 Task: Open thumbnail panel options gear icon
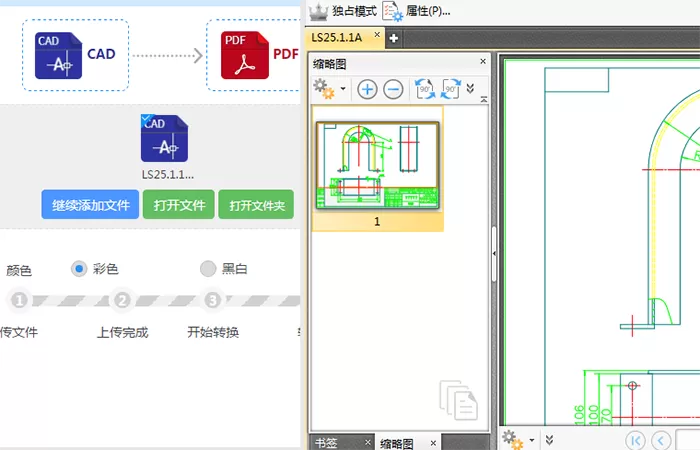[x=324, y=89]
